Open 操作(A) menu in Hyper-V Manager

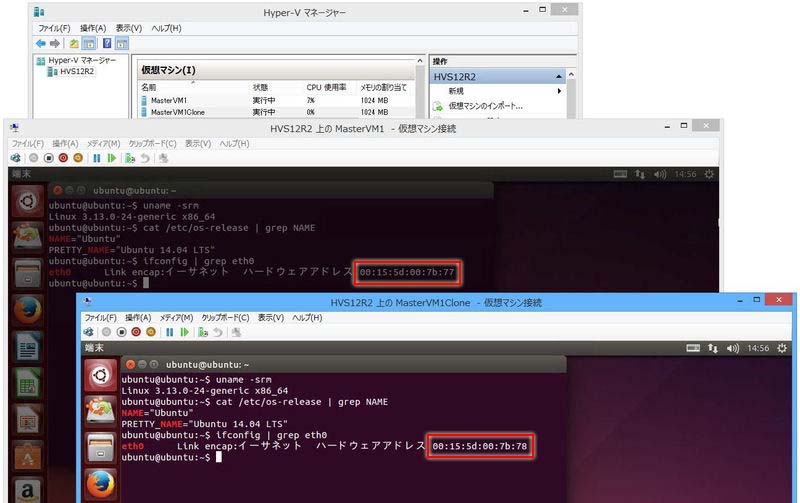pyautogui.click(x=93, y=28)
